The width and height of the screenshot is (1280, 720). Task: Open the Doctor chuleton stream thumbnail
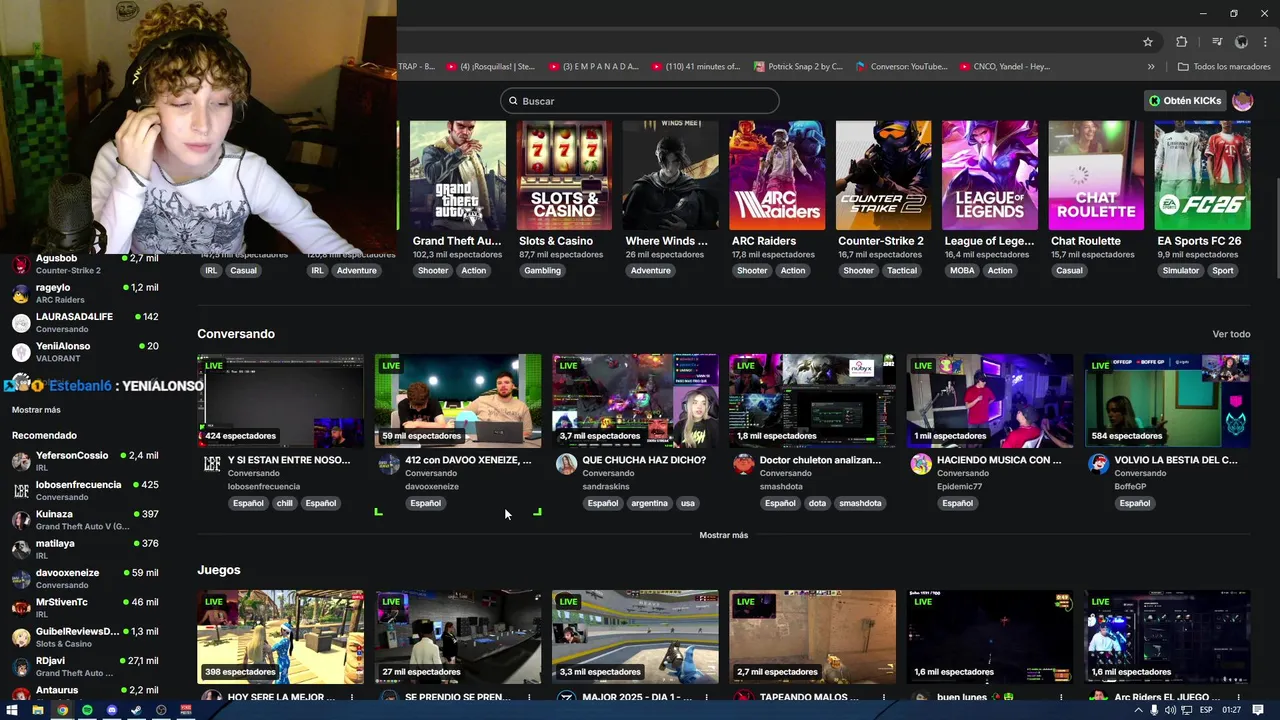tap(812, 401)
